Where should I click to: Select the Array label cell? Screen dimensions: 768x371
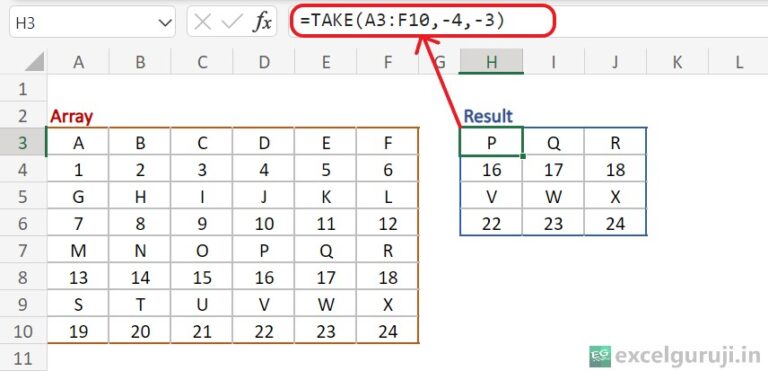[78, 116]
